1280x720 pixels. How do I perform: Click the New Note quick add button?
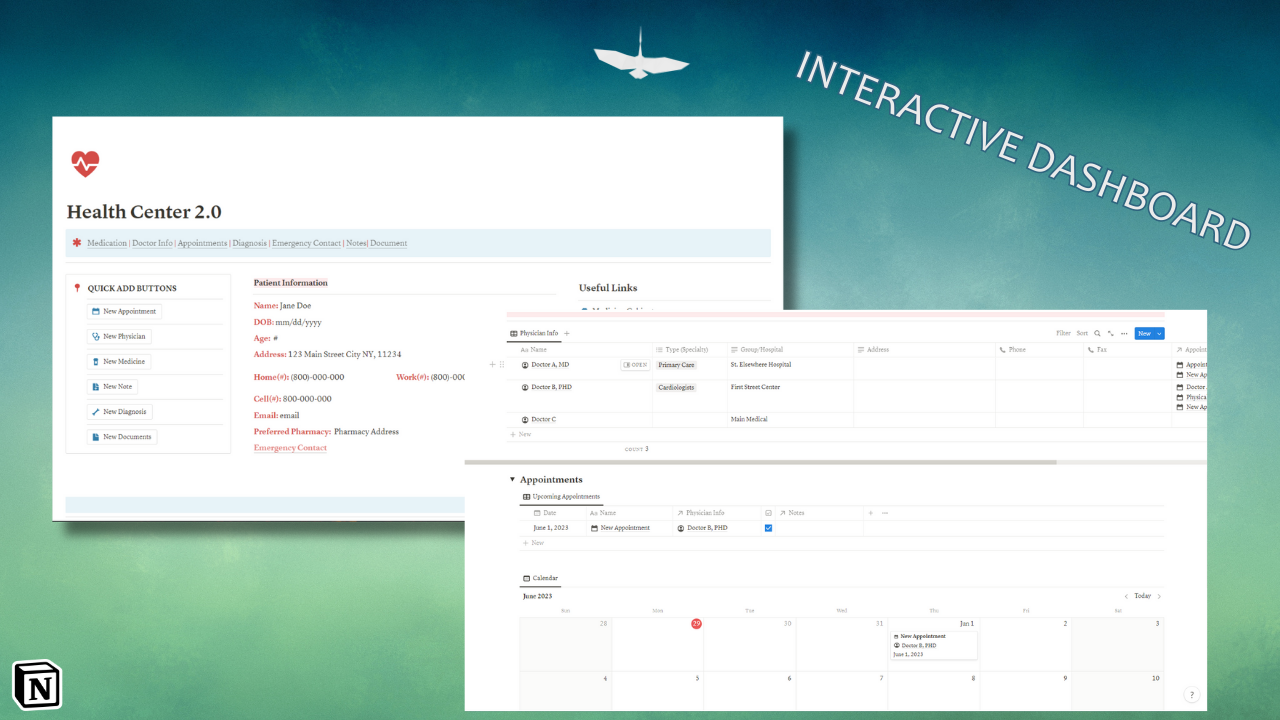(112, 387)
